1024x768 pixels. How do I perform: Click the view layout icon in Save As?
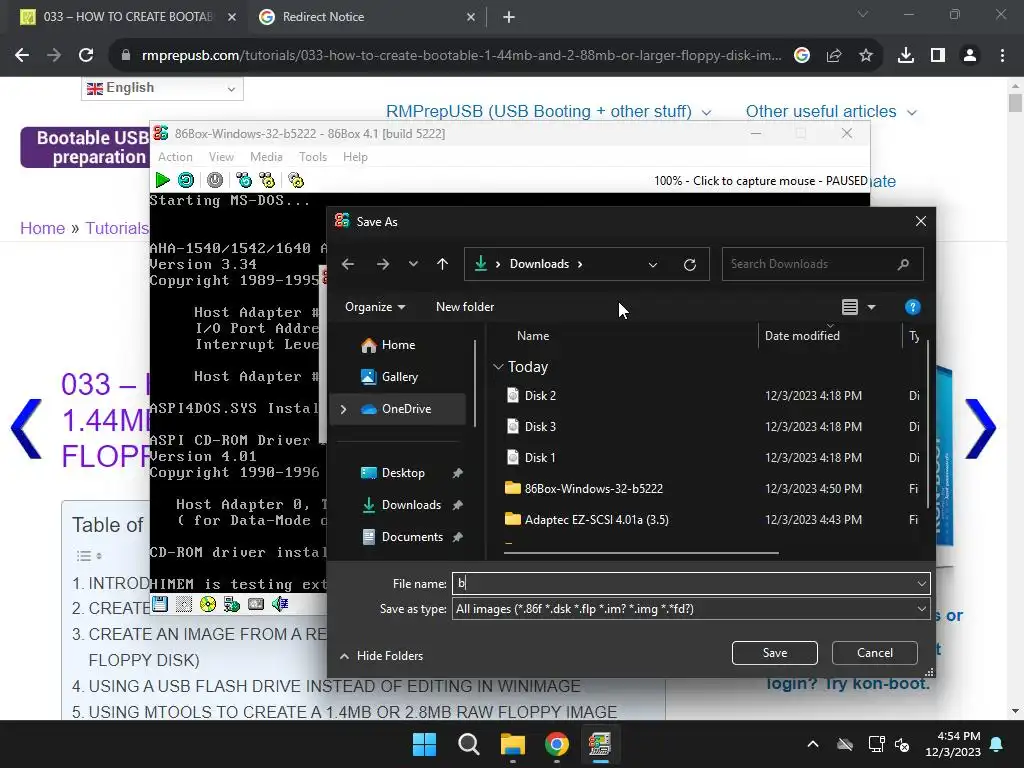pyautogui.click(x=850, y=307)
